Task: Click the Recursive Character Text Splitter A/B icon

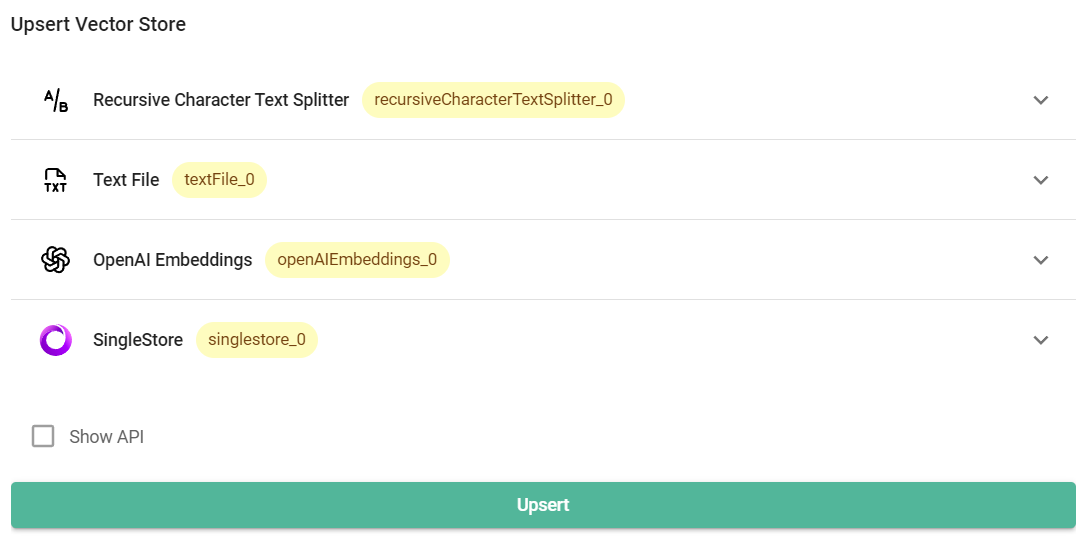Action: point(56,100)
